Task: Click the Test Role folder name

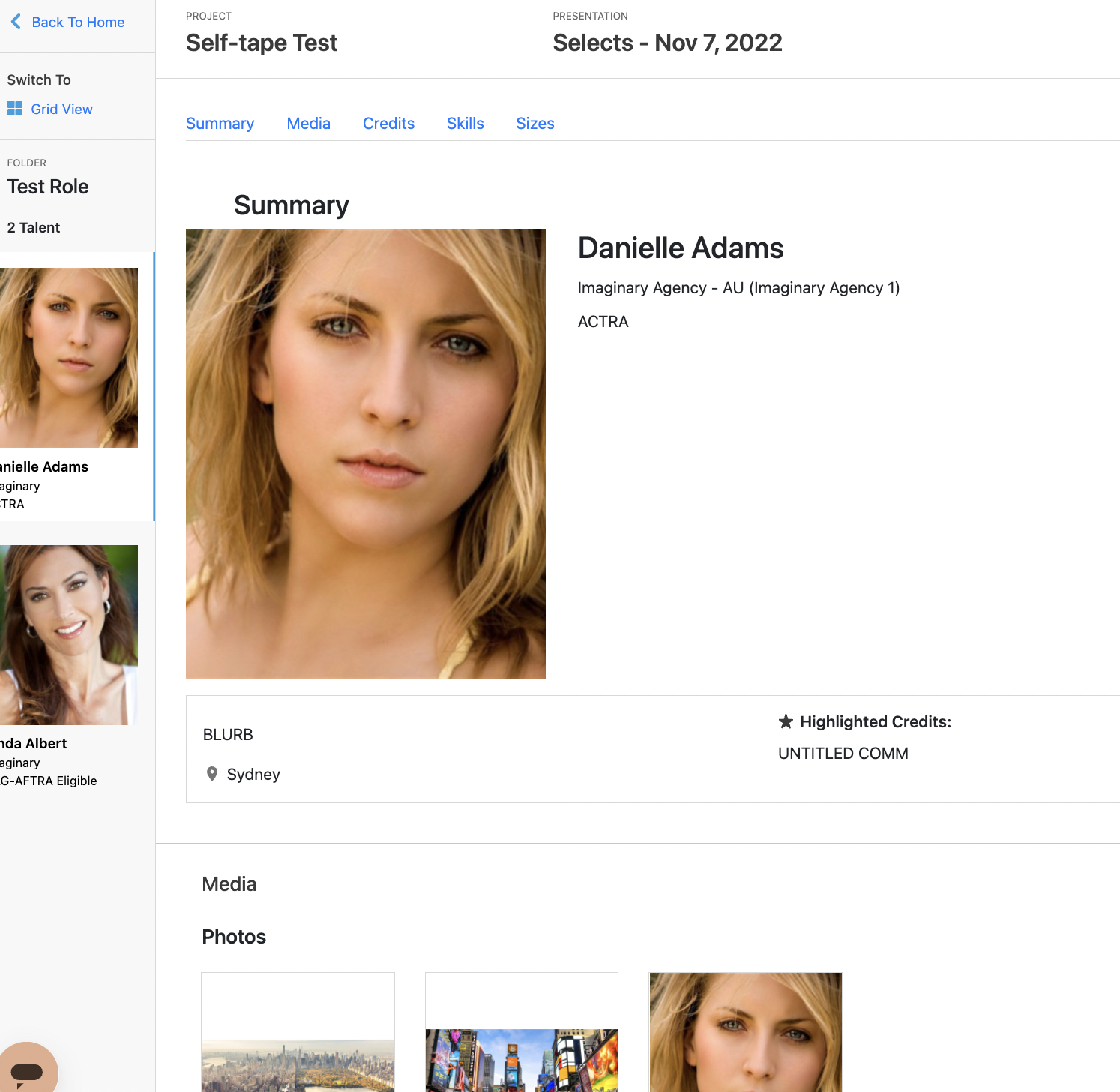Action: (48, 187)
